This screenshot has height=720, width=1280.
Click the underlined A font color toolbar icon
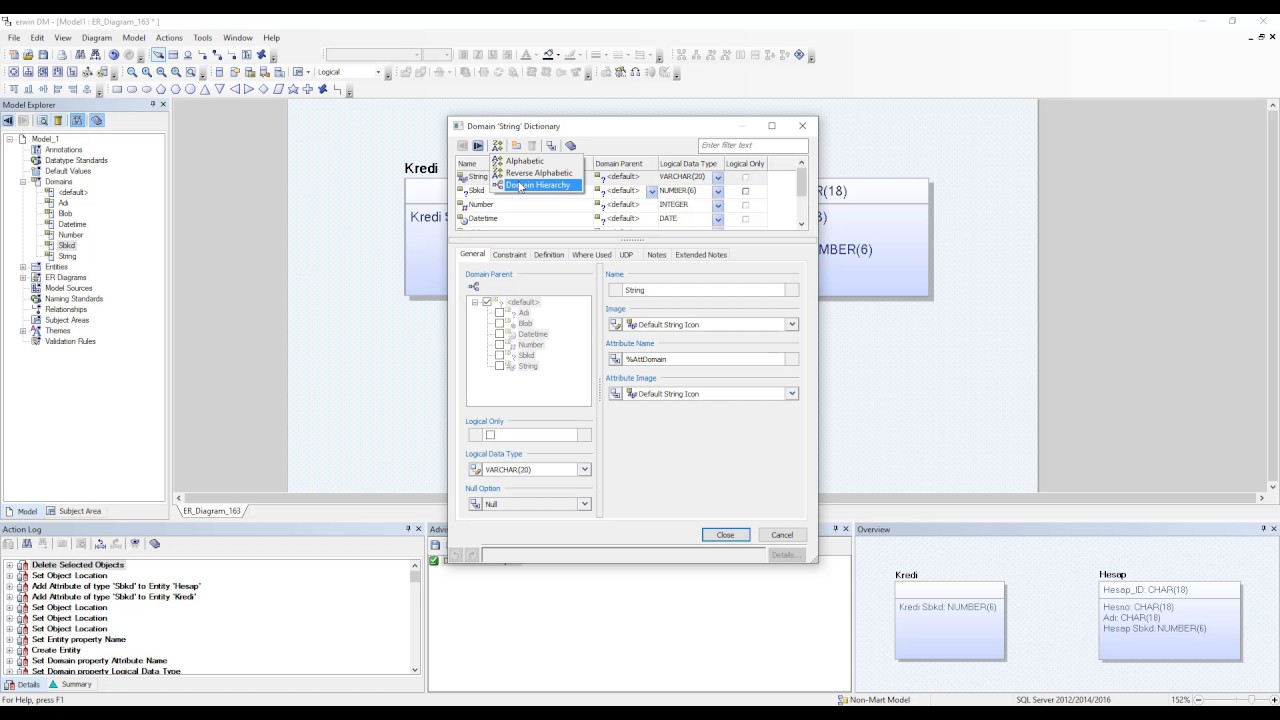pyautogui.click(x=524, y=55)
